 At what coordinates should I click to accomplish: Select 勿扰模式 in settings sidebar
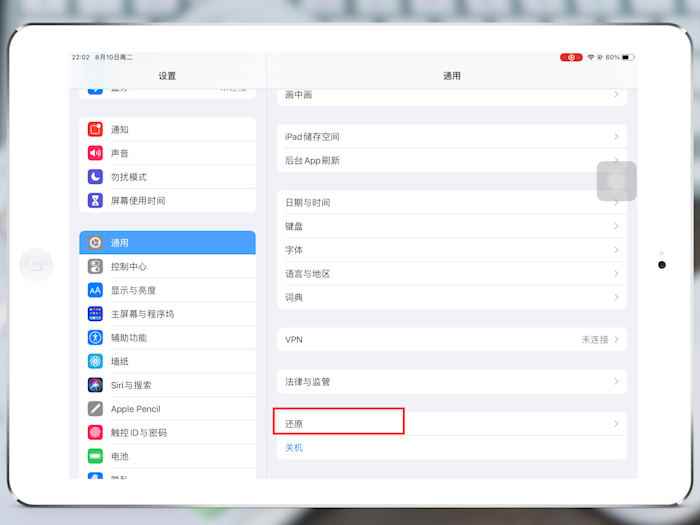[x=167, y=177]
